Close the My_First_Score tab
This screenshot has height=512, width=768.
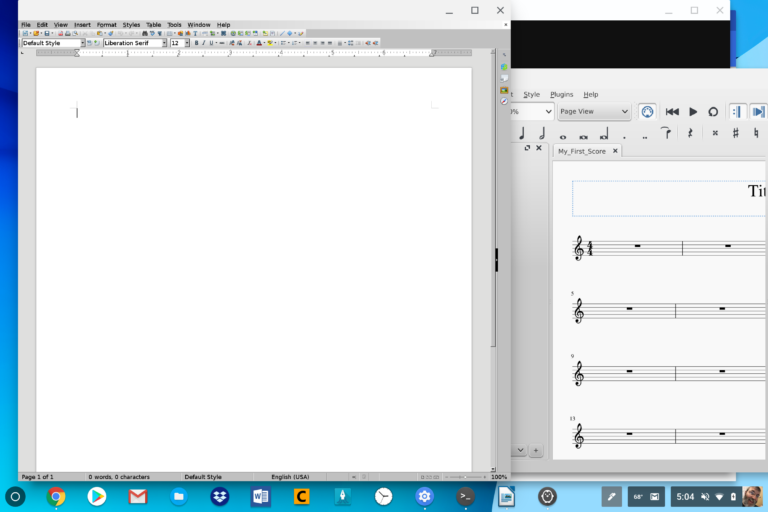click(615, 151)
